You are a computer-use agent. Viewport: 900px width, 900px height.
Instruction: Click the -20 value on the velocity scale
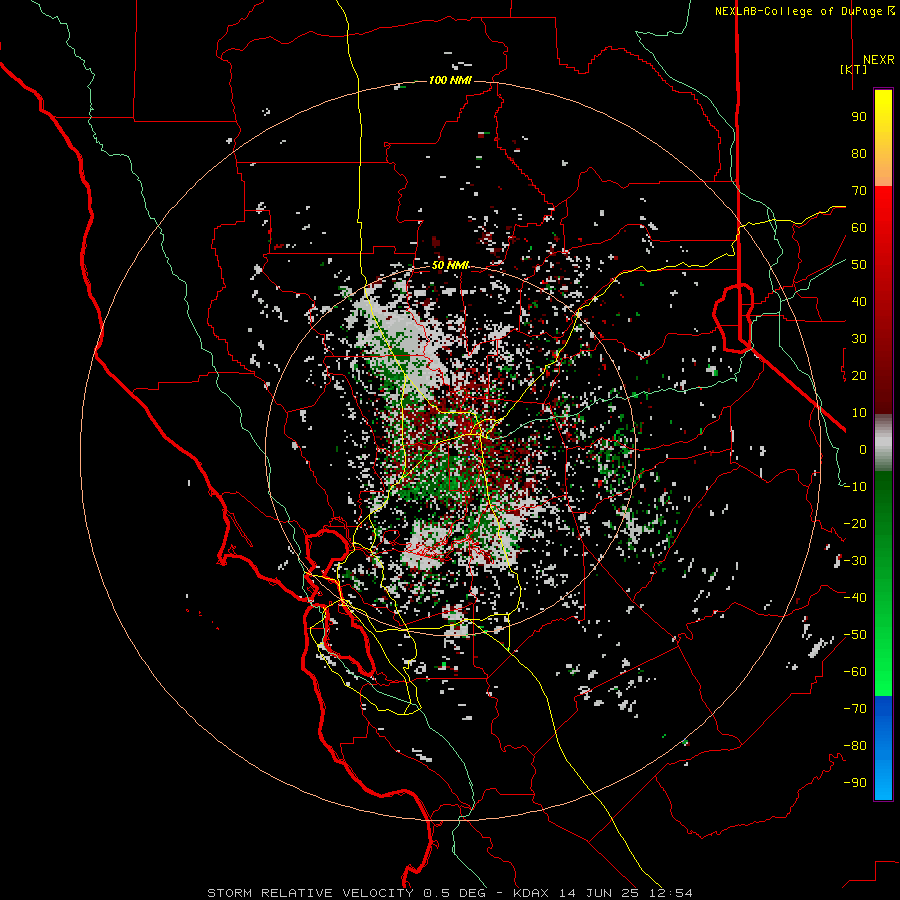[855, 523]
